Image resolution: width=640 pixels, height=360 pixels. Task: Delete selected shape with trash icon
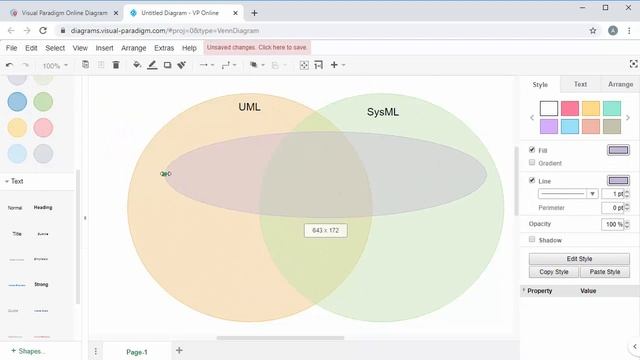[x=116, y=65]
